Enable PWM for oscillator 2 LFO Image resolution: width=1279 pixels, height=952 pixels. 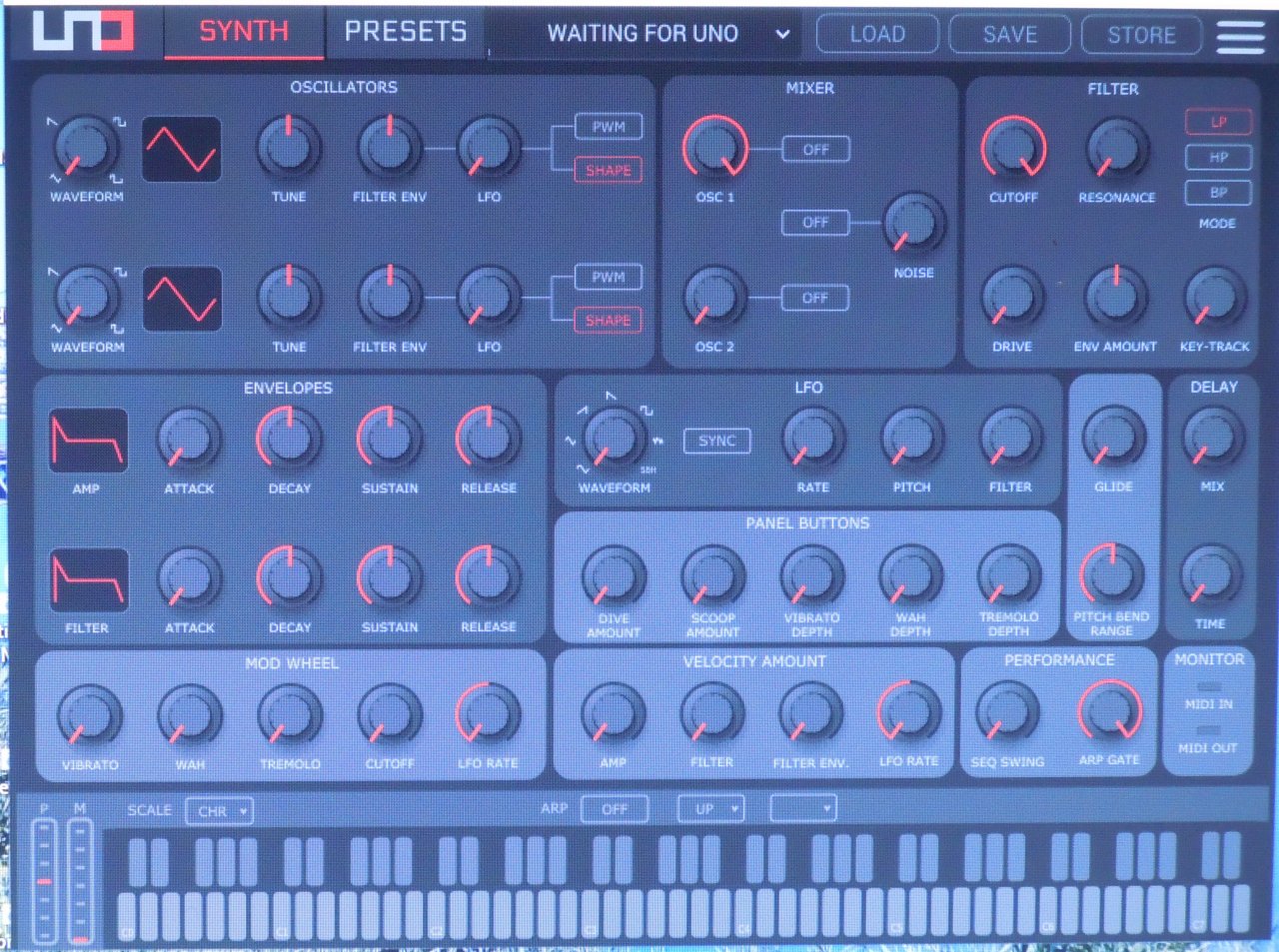609,277
